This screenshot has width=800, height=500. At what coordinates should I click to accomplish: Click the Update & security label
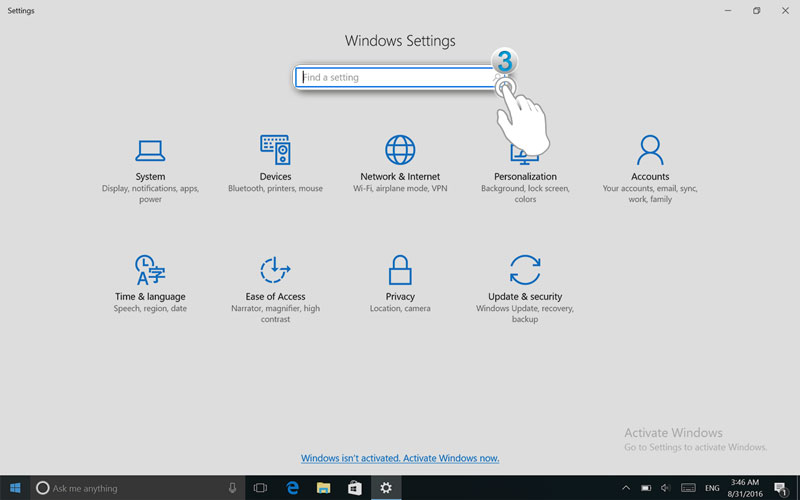[525, 296]
